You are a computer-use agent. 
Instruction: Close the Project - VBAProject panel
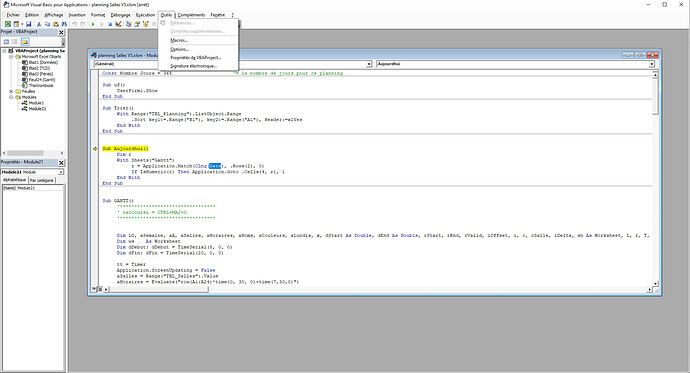[x=61, y=33]
